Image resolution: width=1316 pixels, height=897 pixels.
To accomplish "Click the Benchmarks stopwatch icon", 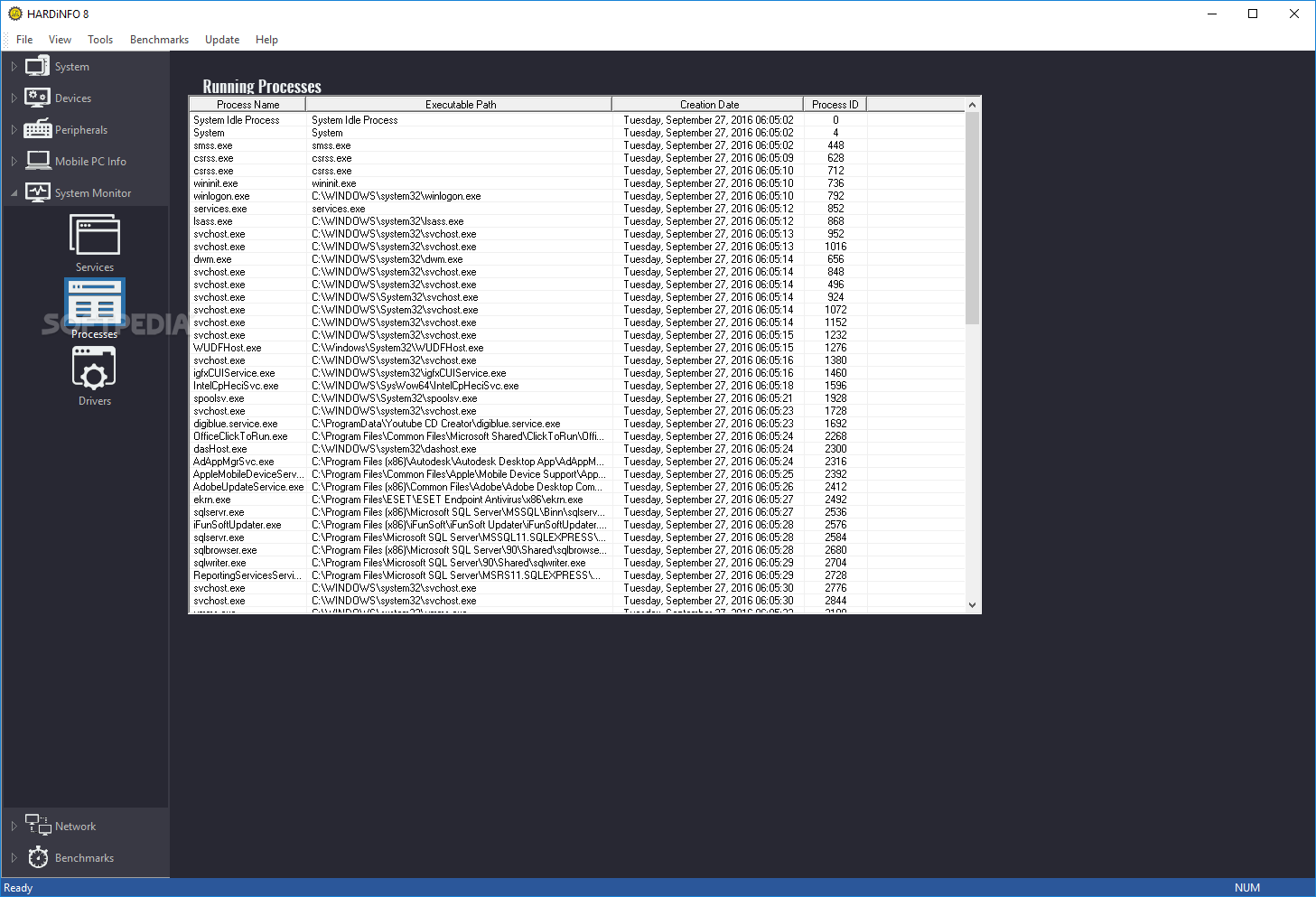I will (38, 857).
